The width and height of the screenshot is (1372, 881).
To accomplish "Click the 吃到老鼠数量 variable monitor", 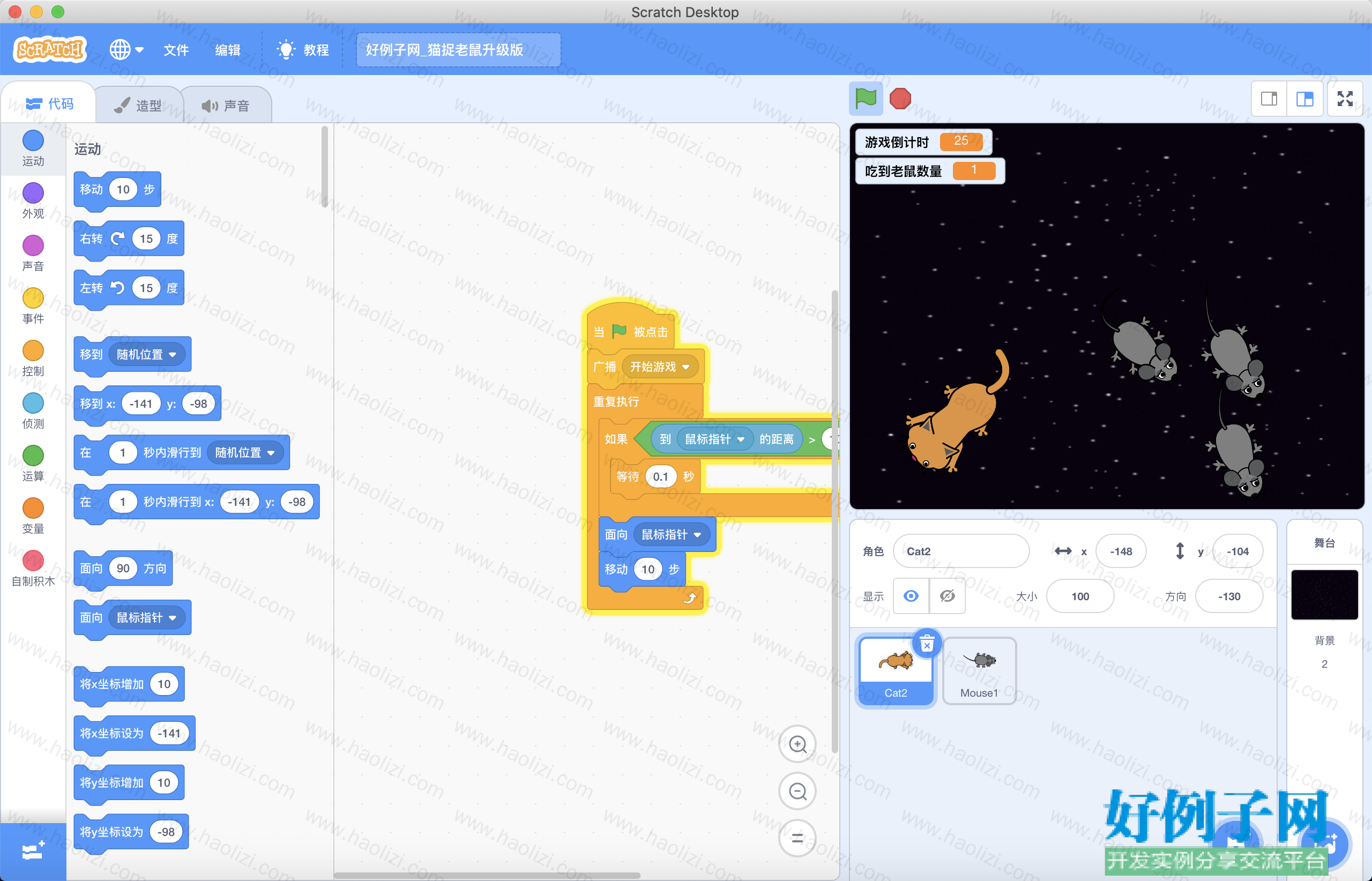I will [930, 170].
